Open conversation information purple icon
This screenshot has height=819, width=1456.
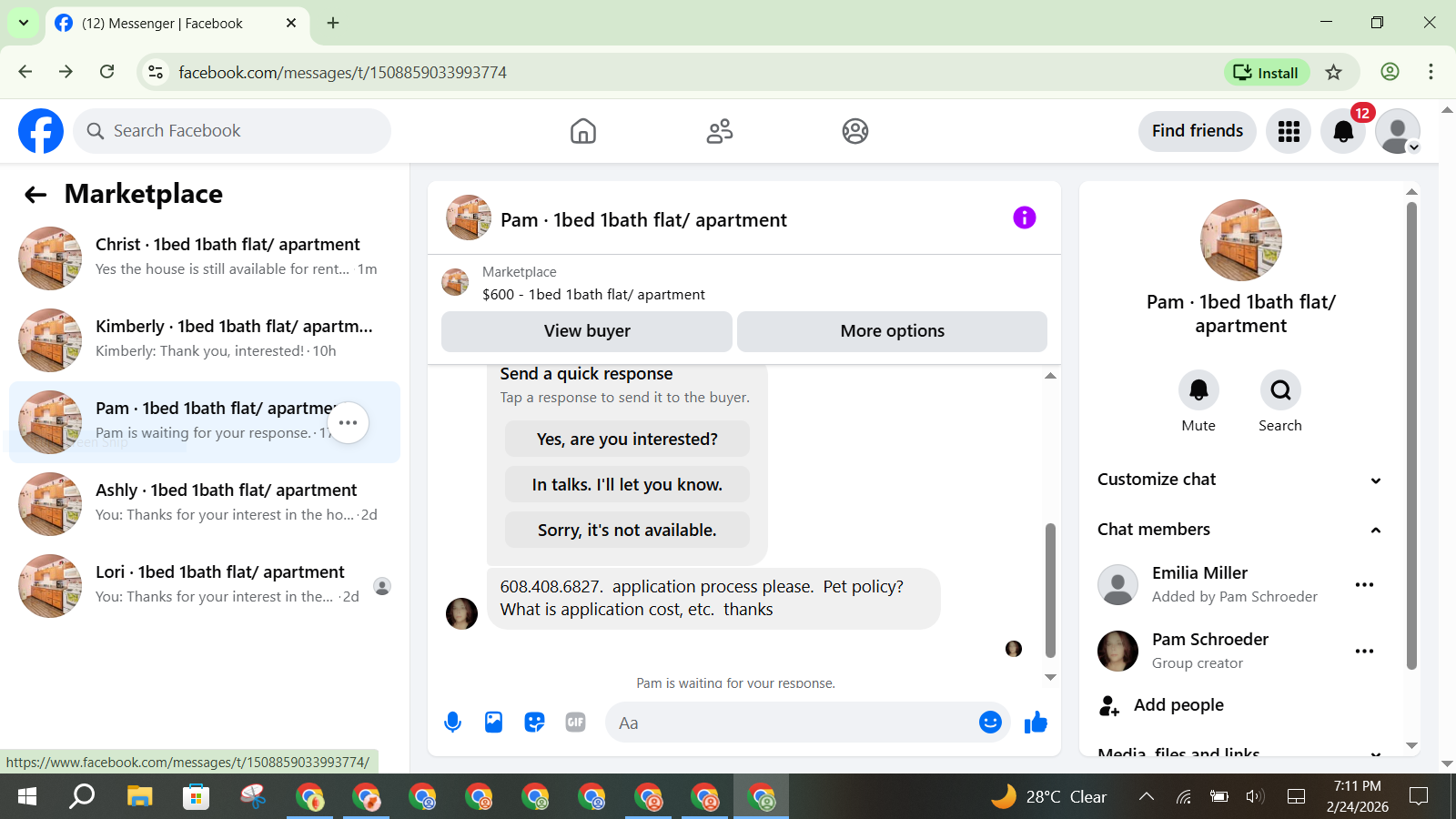click(1025, 217)
